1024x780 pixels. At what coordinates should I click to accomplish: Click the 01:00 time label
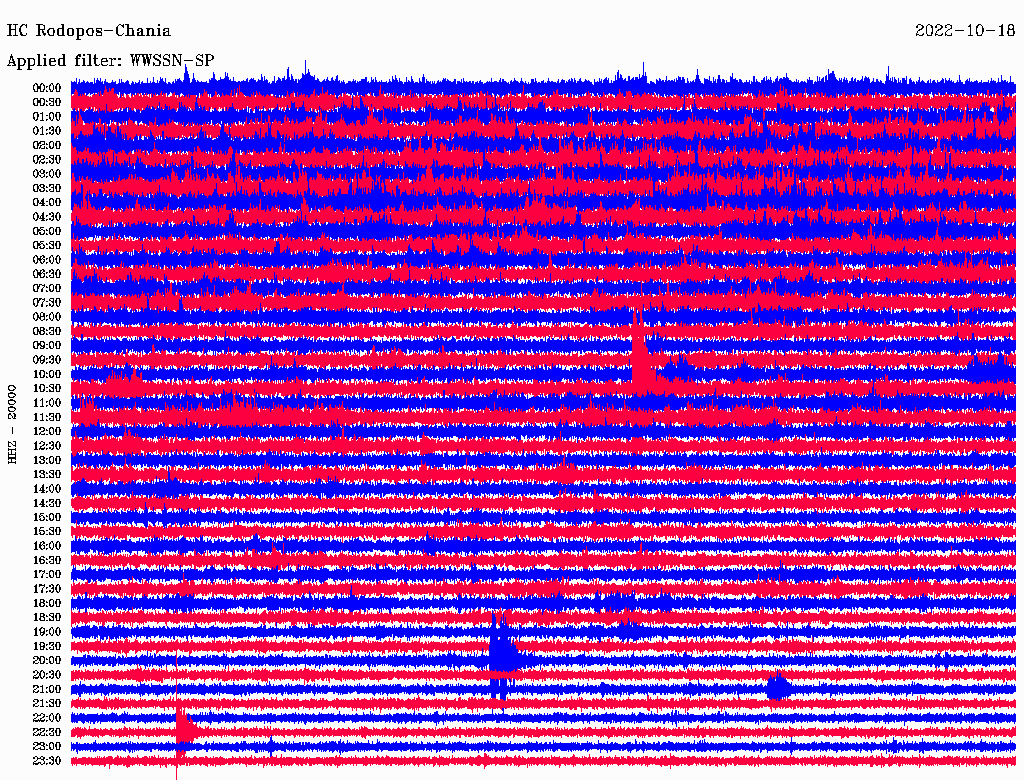[47, 116]
